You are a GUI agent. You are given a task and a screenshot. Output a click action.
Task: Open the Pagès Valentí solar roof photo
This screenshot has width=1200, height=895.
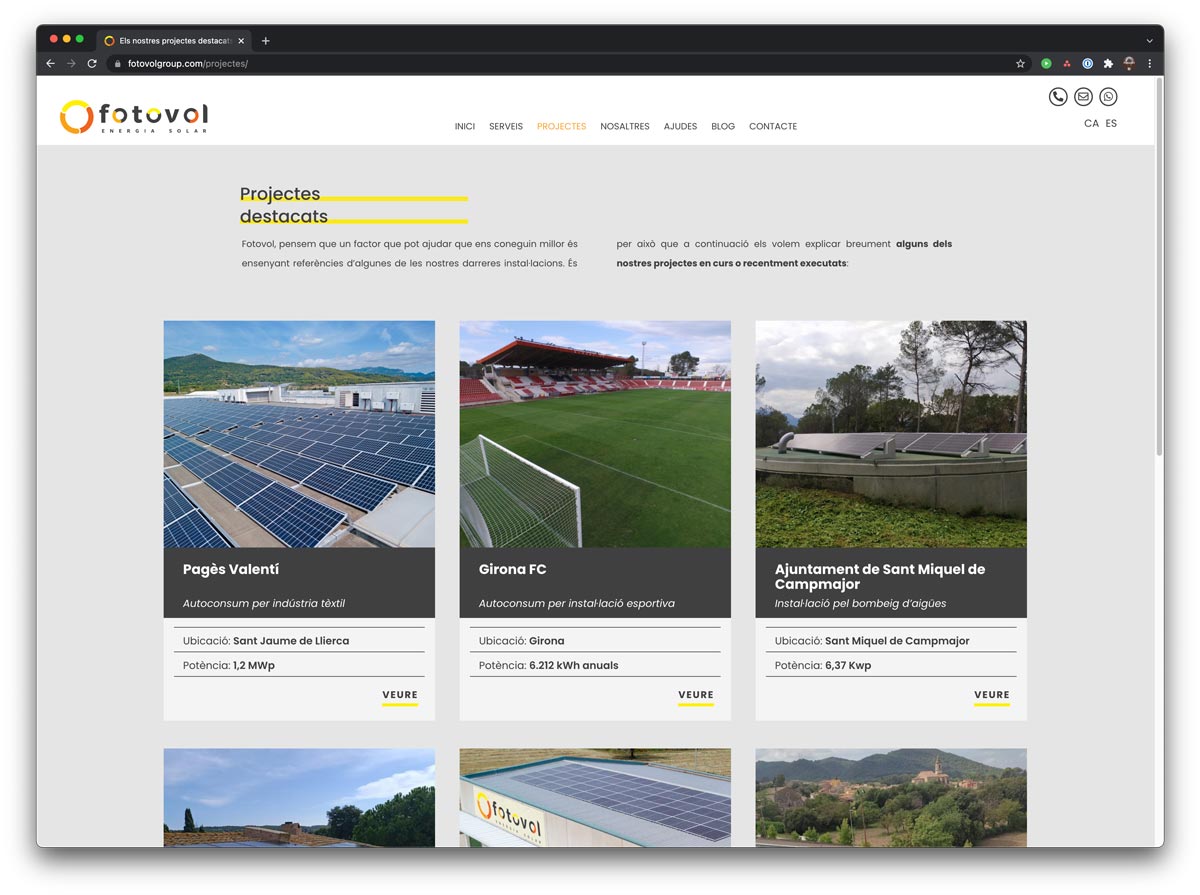[299, 434]
